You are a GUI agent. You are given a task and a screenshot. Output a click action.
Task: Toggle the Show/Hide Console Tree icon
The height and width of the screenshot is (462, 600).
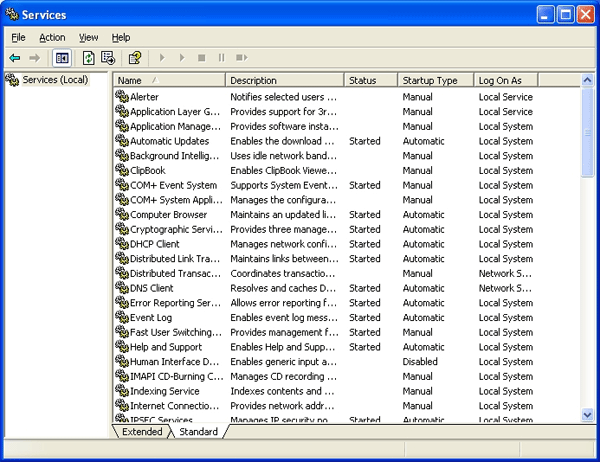tap(62, 58)
